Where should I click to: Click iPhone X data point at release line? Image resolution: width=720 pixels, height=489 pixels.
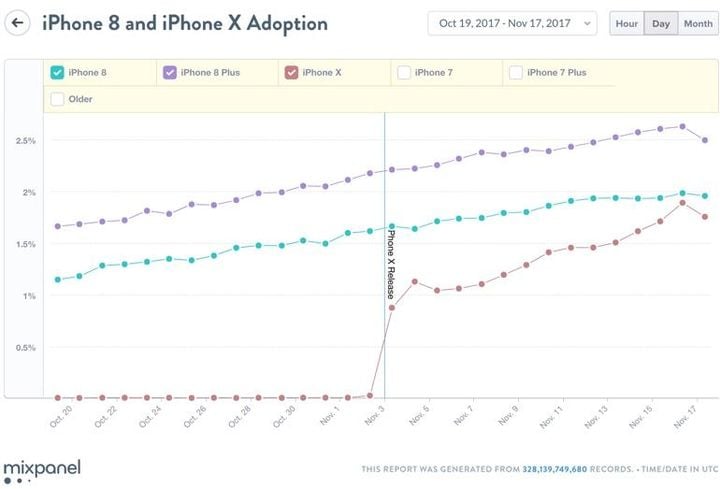392,308
